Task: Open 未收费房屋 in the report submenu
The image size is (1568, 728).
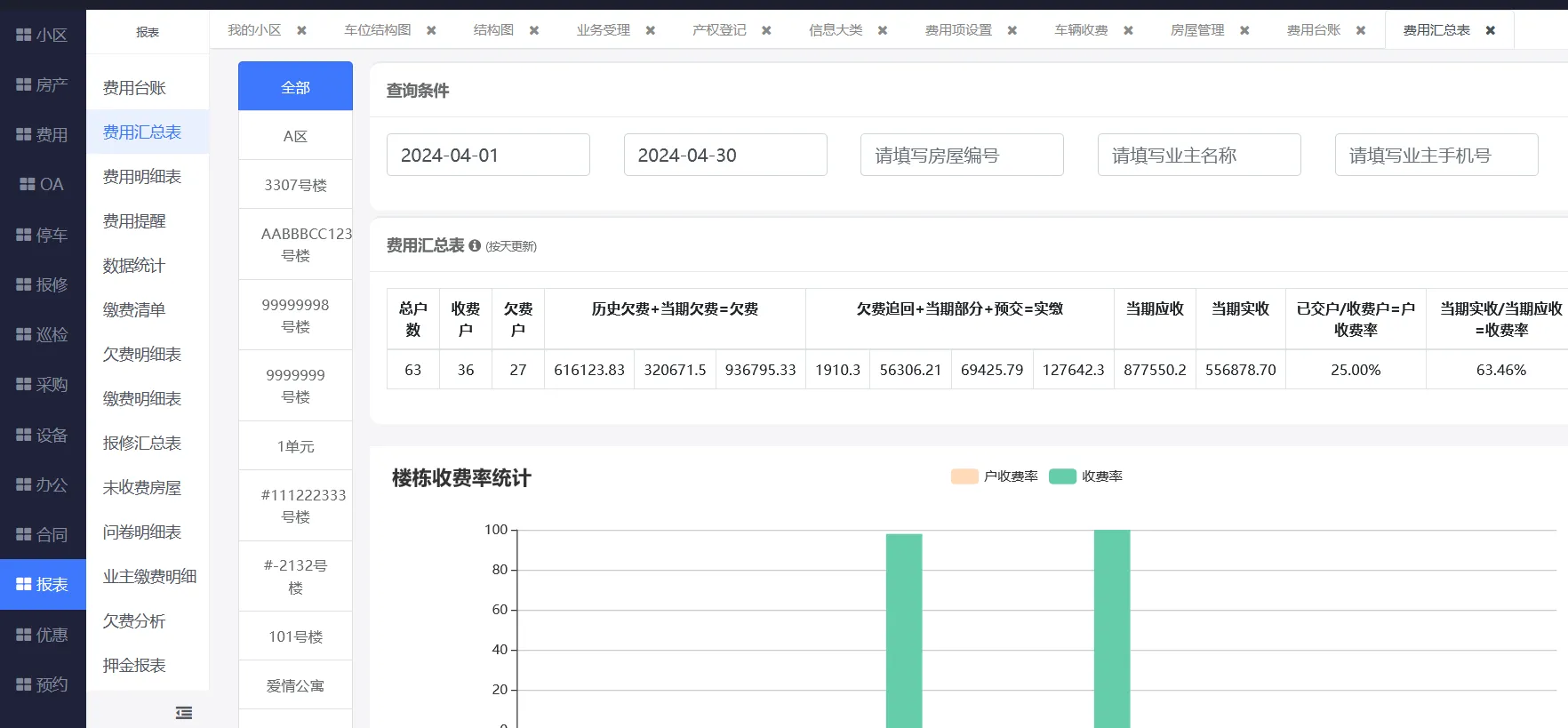Action: (x=148, y=488)
